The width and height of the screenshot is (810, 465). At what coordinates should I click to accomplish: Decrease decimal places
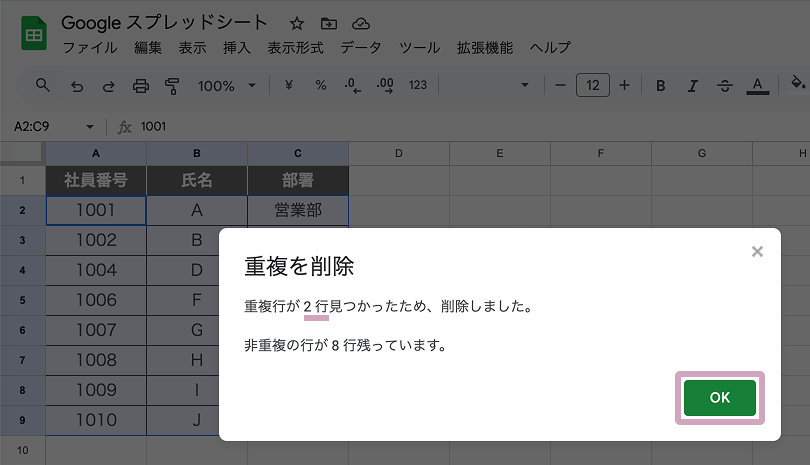click(353, 86)
